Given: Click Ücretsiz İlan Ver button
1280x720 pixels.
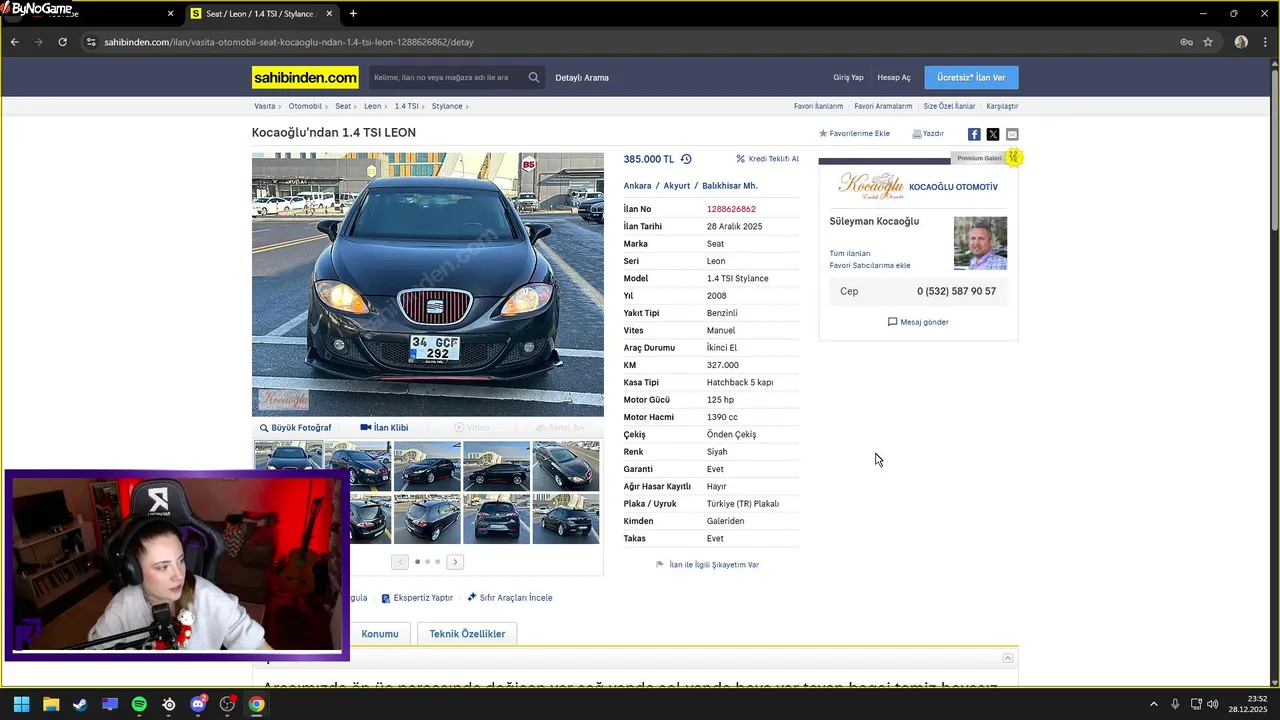Looking at the screenshot, I should (x=971, y=77).
